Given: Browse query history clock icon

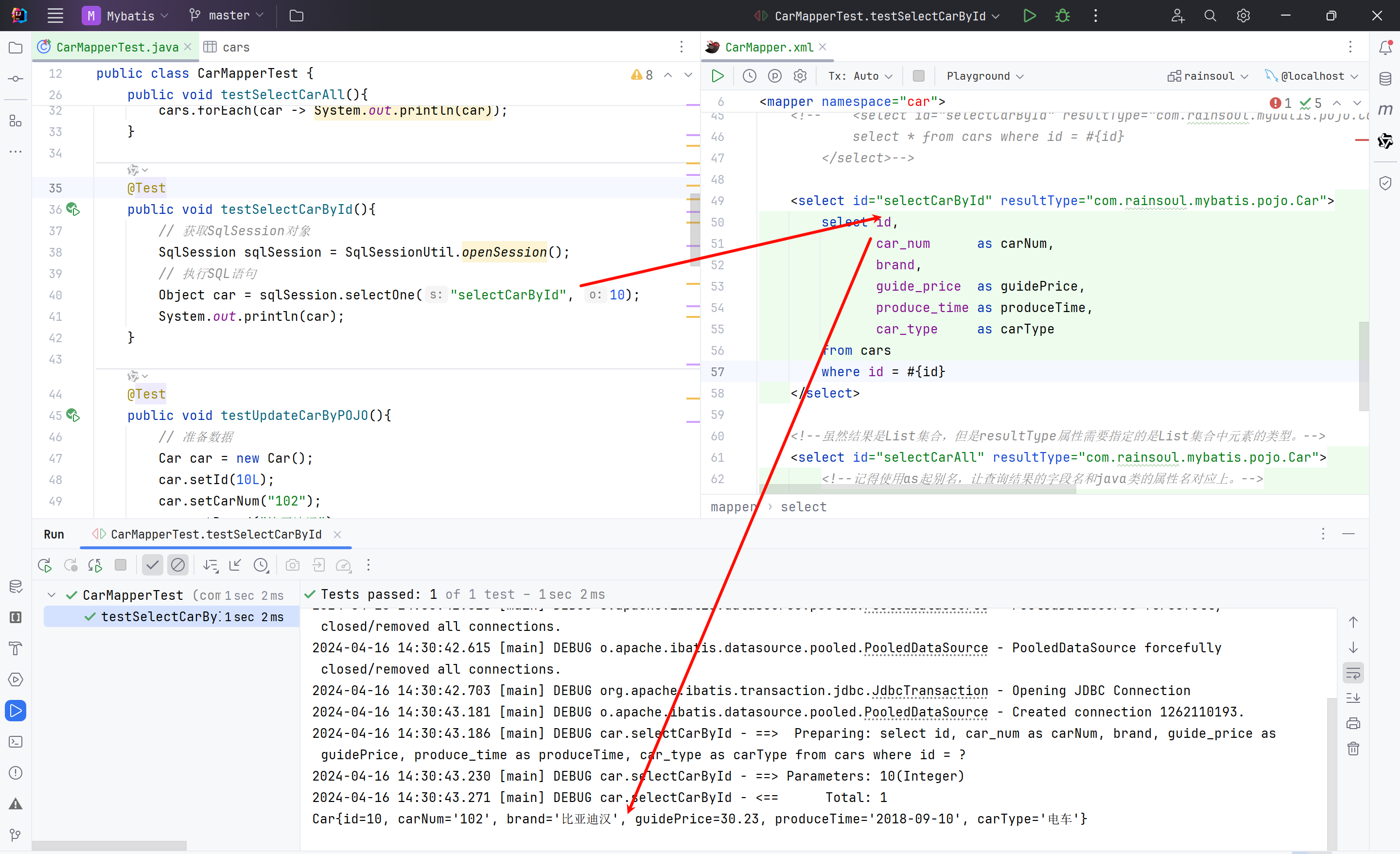Looking at the screenshot, I should click(x=750, y=75).
